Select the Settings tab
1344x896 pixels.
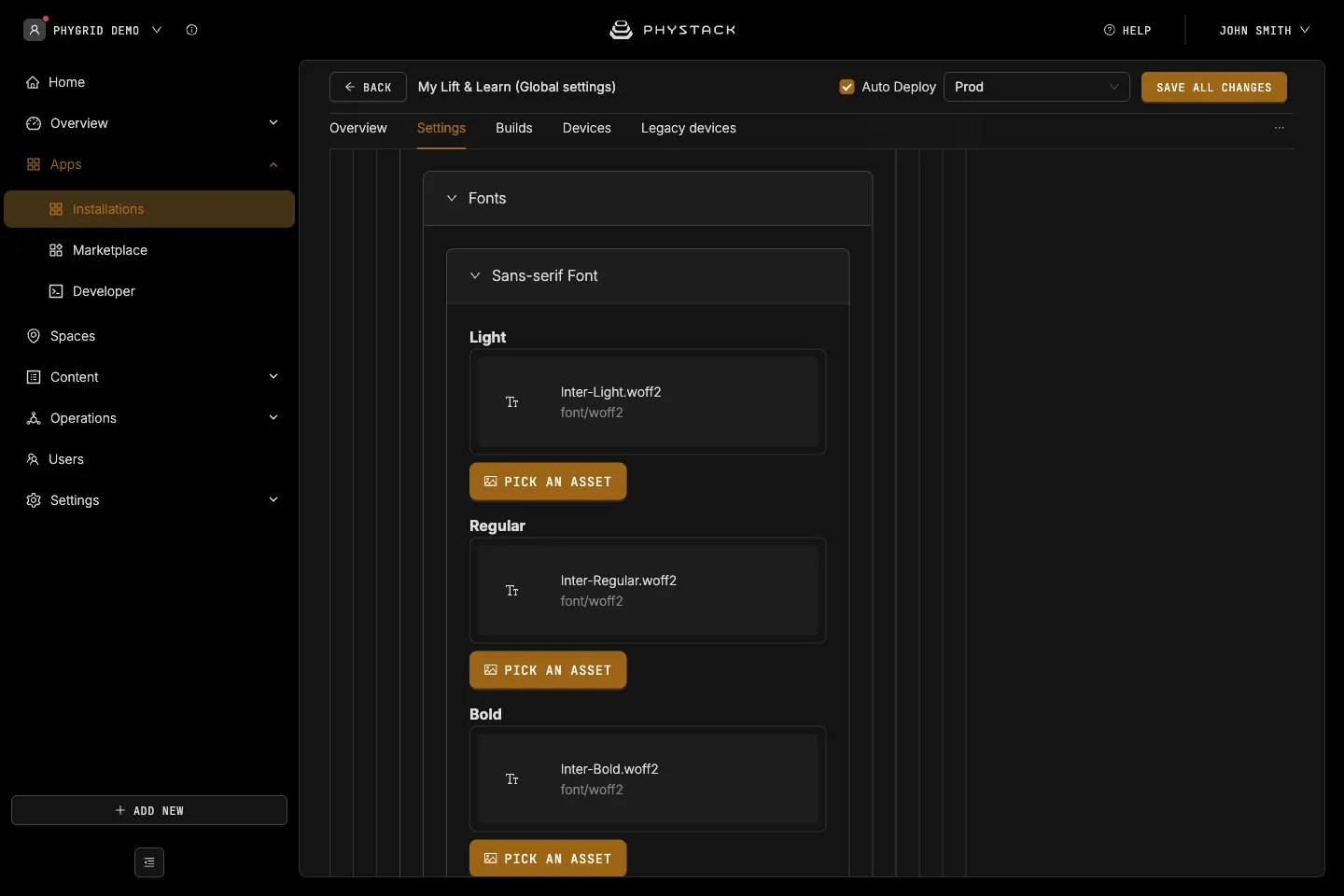[x=441, y=128]
